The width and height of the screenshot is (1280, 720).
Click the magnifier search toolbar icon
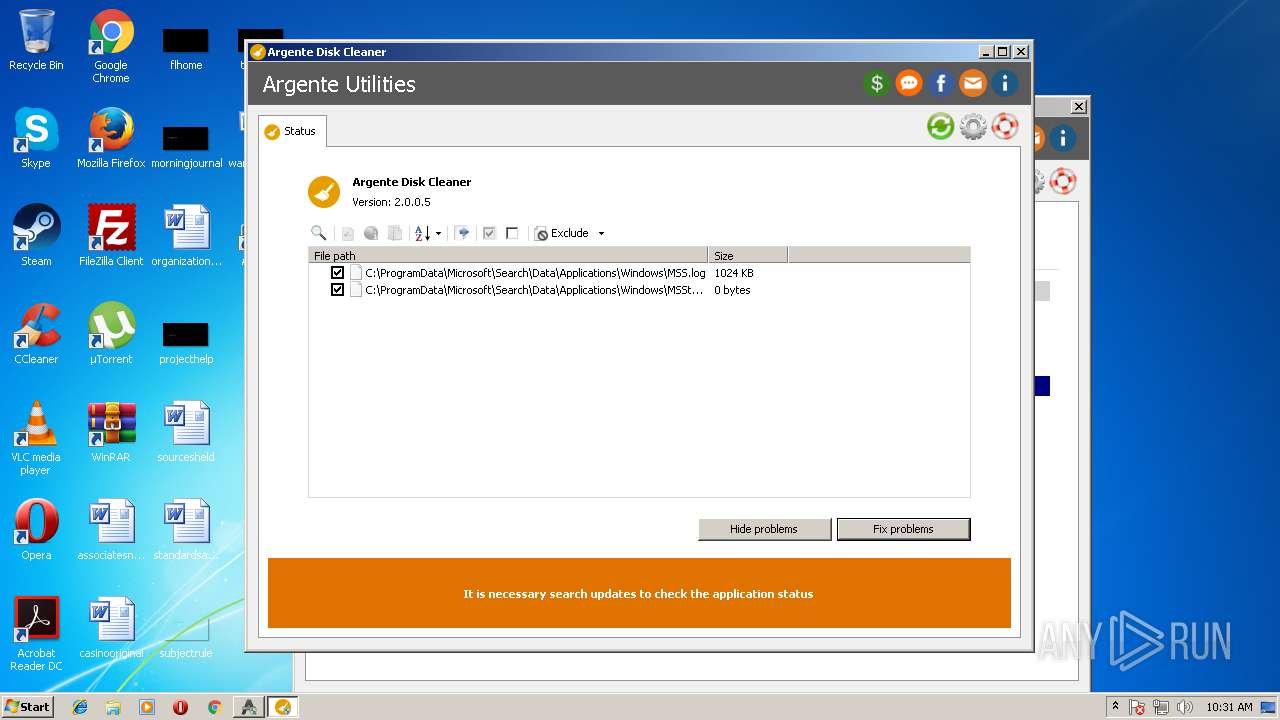[x=319, y=233]
